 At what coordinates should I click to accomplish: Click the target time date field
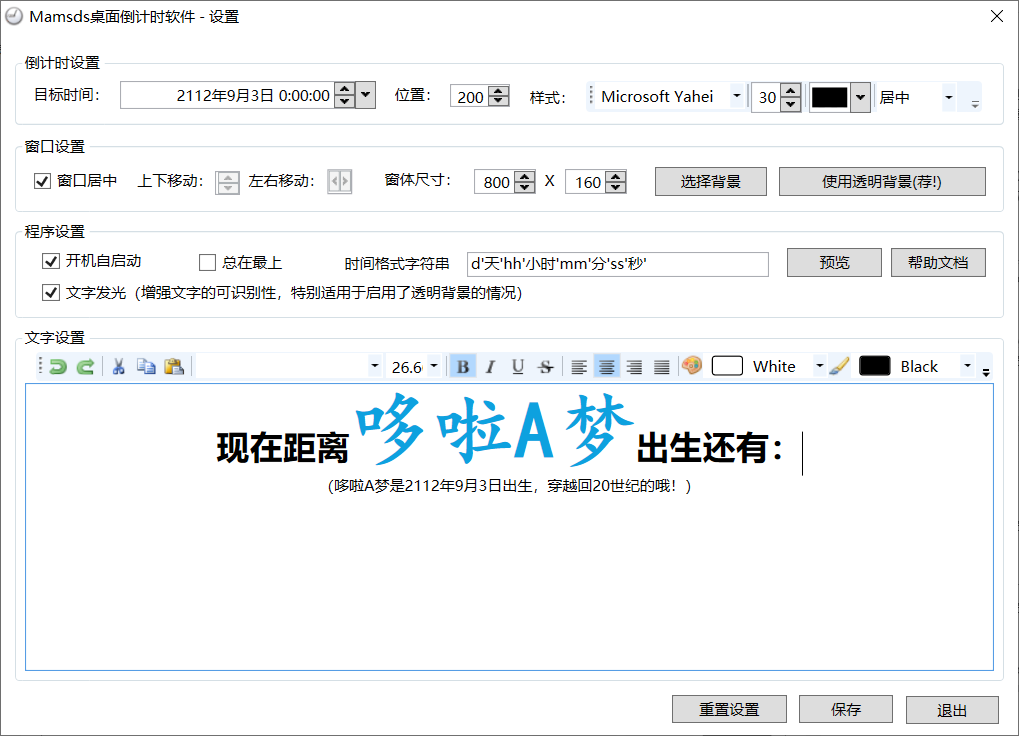pyautogui.click(x=227, y=95)
